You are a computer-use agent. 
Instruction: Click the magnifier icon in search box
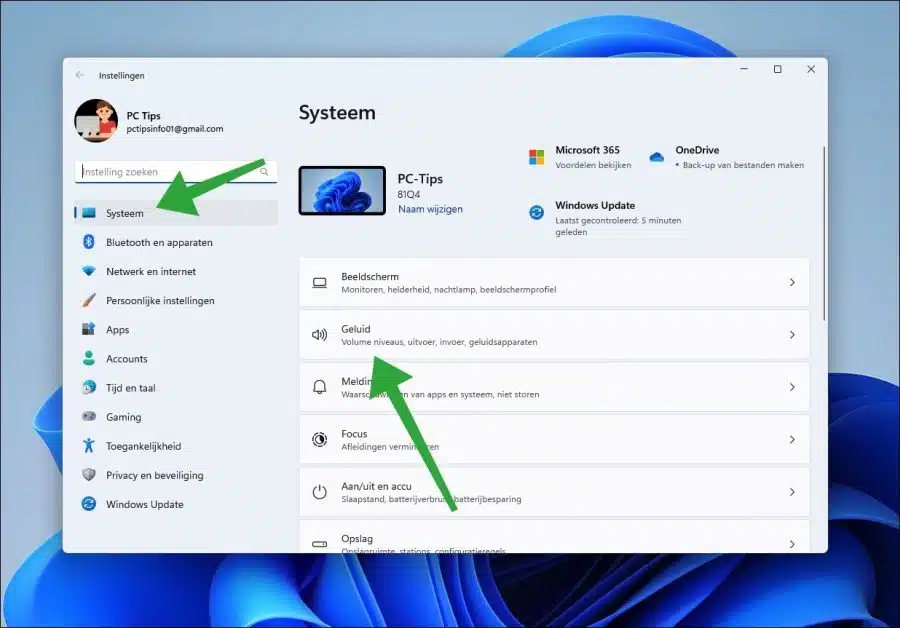pyautogui.click(x=264, y=172)
